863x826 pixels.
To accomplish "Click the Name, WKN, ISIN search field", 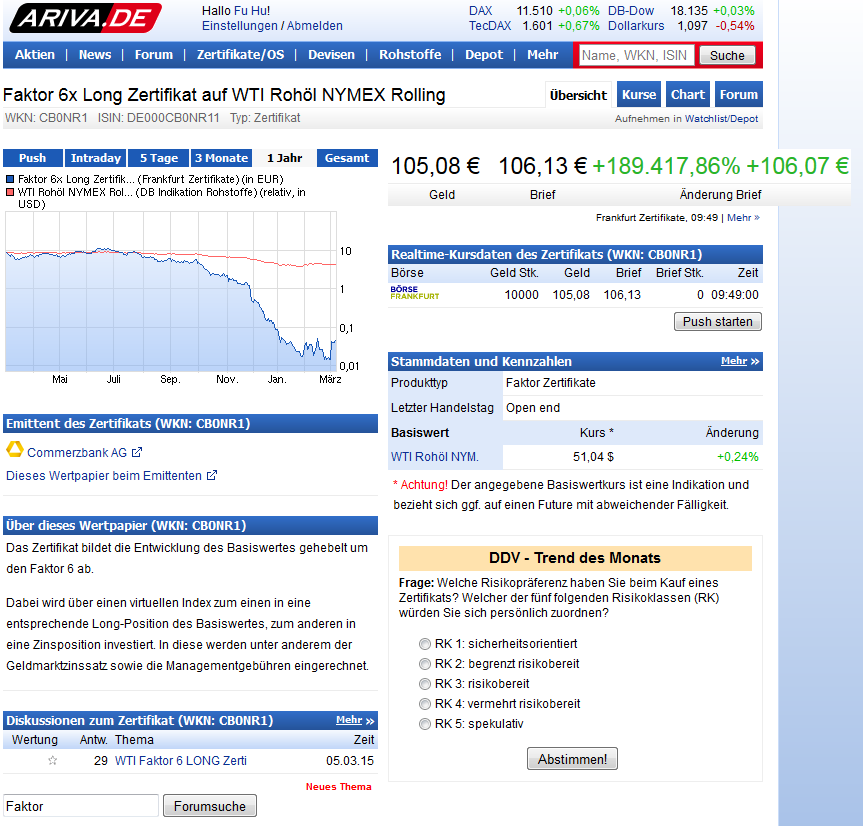I will (636, 55).
